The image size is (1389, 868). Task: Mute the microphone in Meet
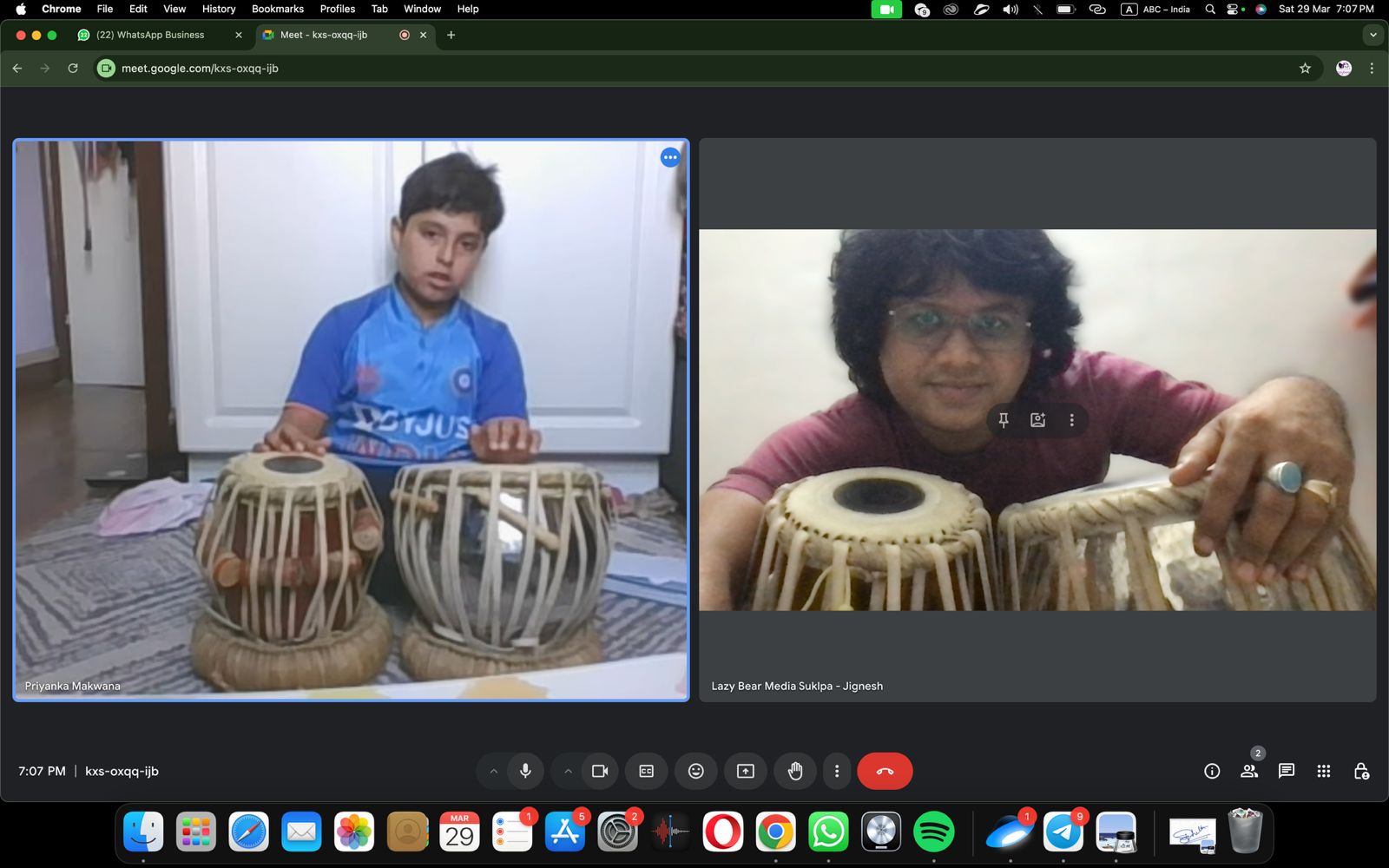pos(525,771)
